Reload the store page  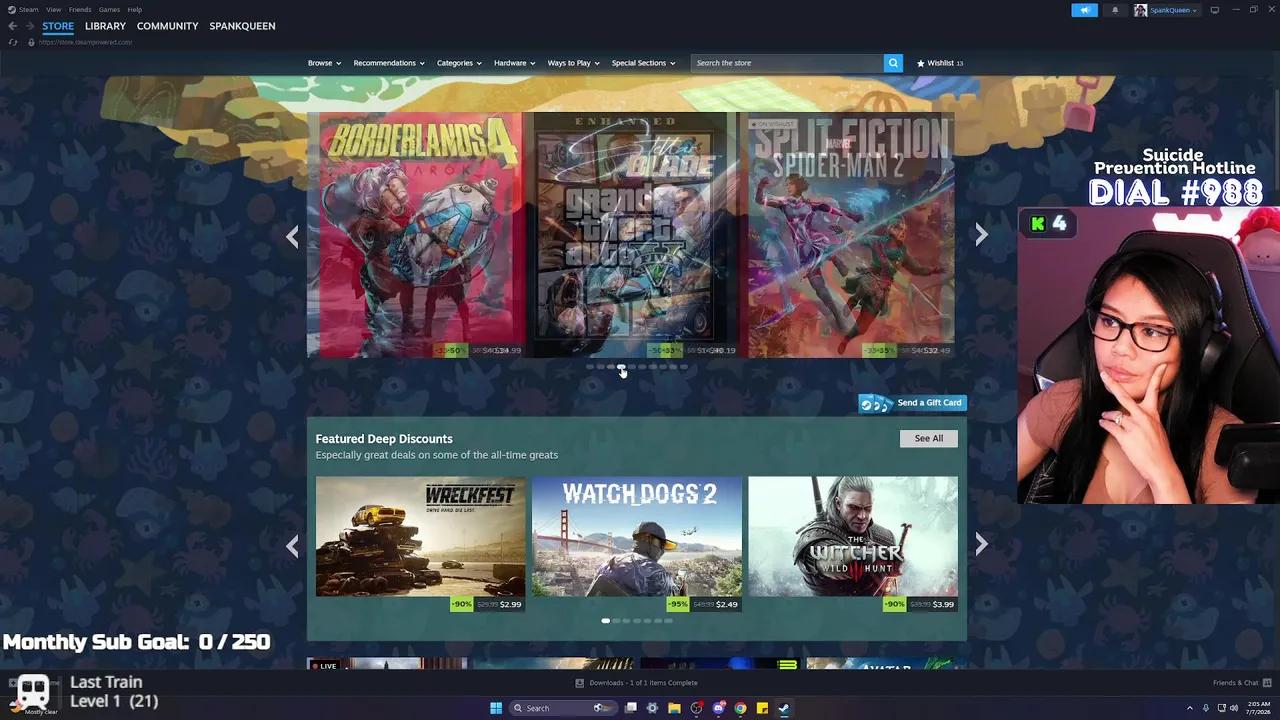coord(12,42)
